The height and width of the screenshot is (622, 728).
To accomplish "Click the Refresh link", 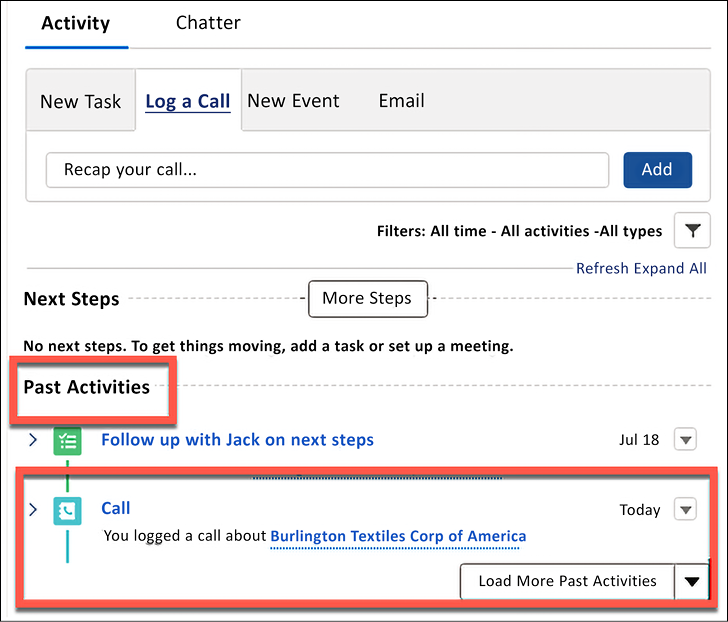I will coord(603,268).
